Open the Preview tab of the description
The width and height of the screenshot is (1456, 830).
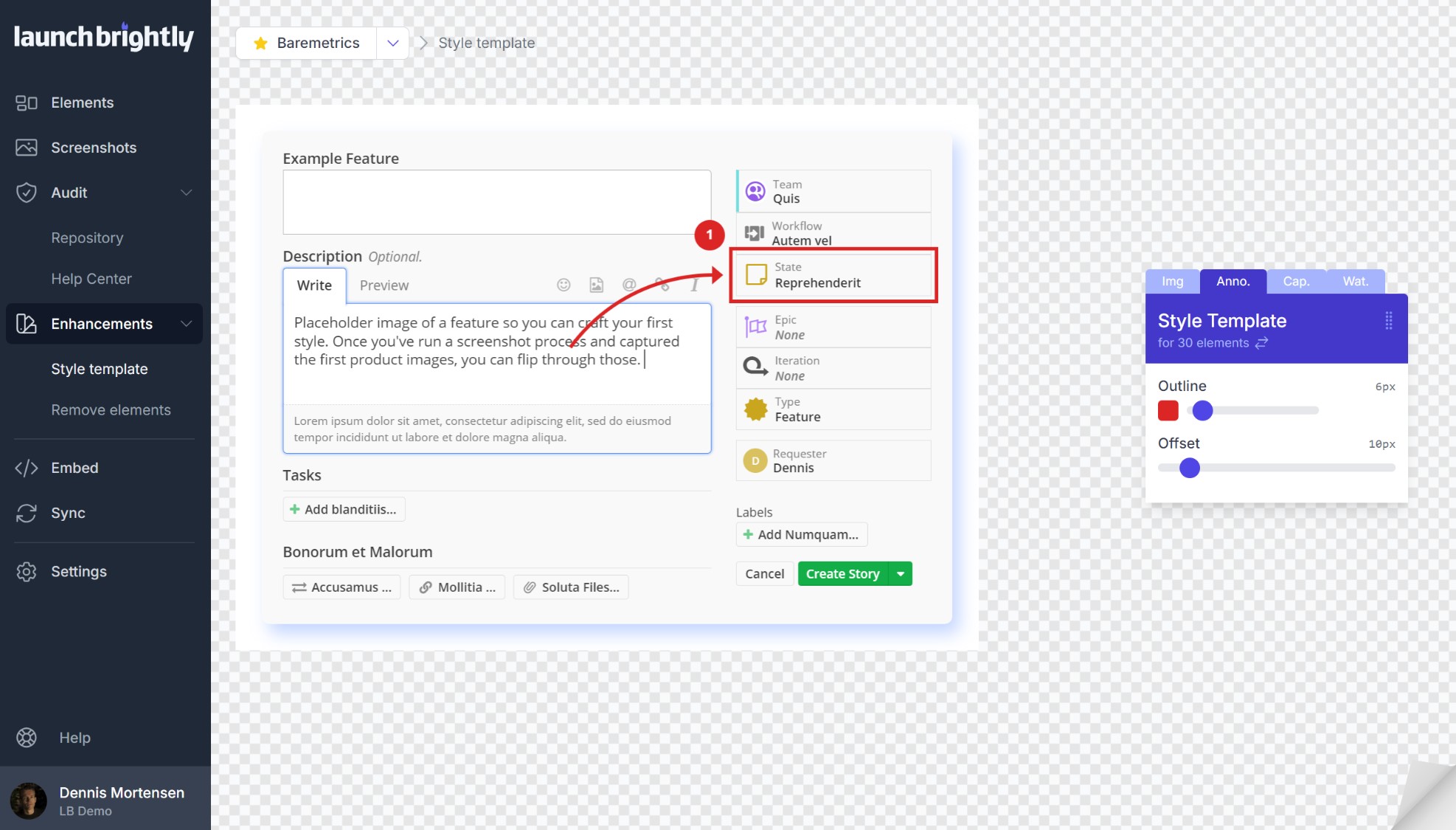[384, 285]
